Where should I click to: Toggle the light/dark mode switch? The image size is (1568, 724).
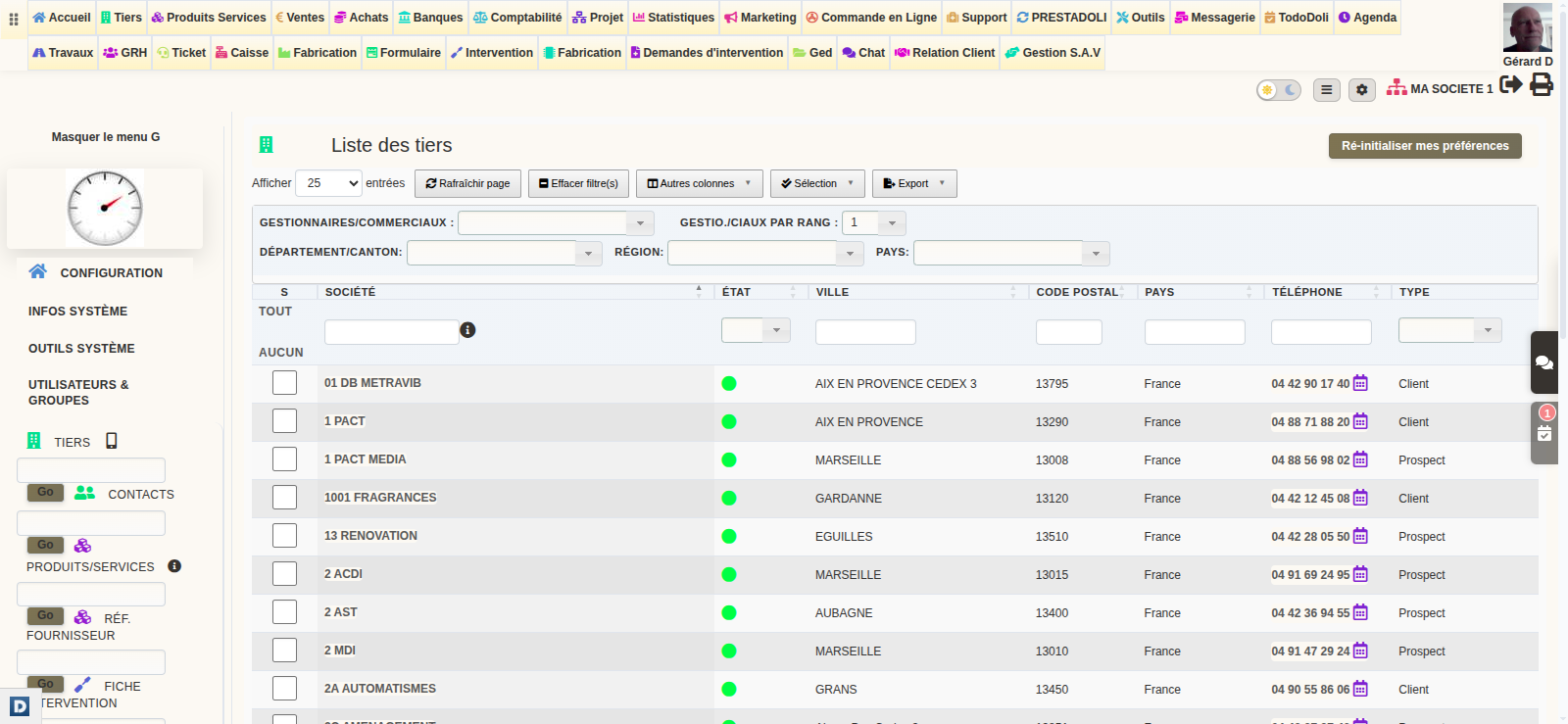[x=1279, y=90]
